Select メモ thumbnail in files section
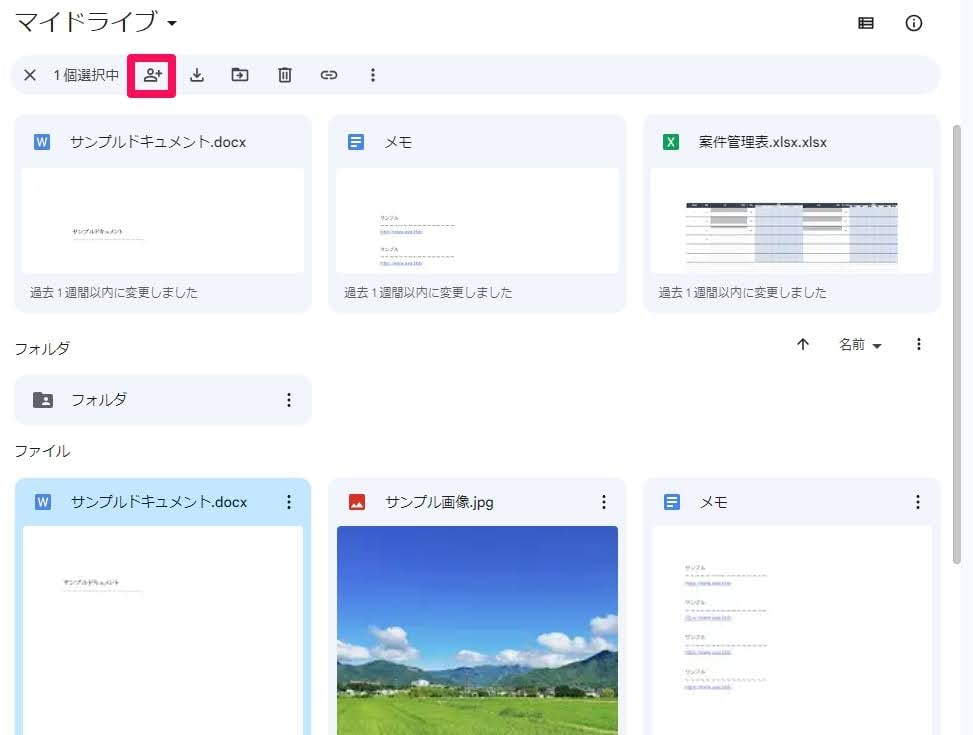Screen dimensions: 973x735 pos(792,630)
